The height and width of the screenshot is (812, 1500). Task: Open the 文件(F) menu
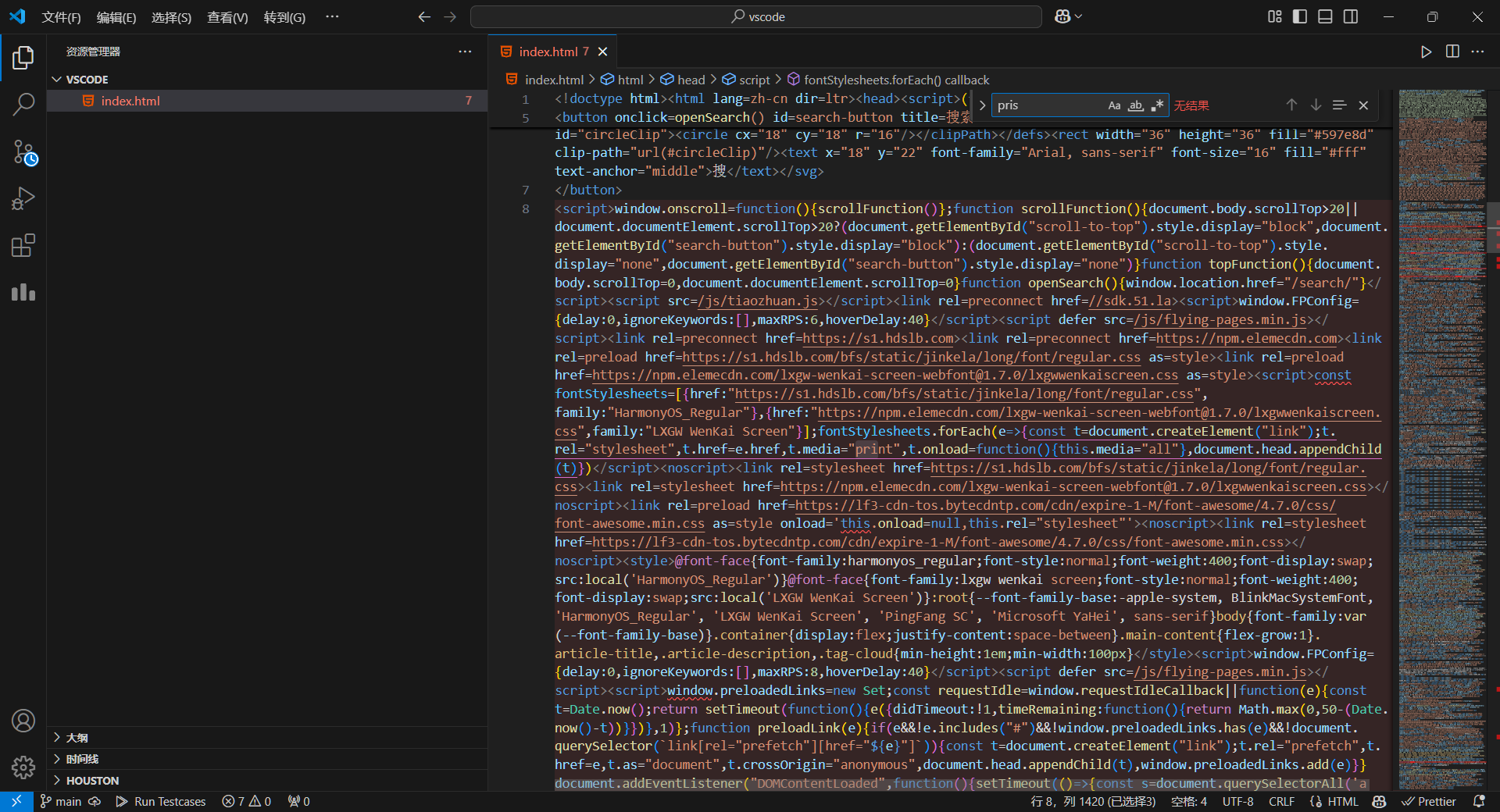(x=62, y=17)
